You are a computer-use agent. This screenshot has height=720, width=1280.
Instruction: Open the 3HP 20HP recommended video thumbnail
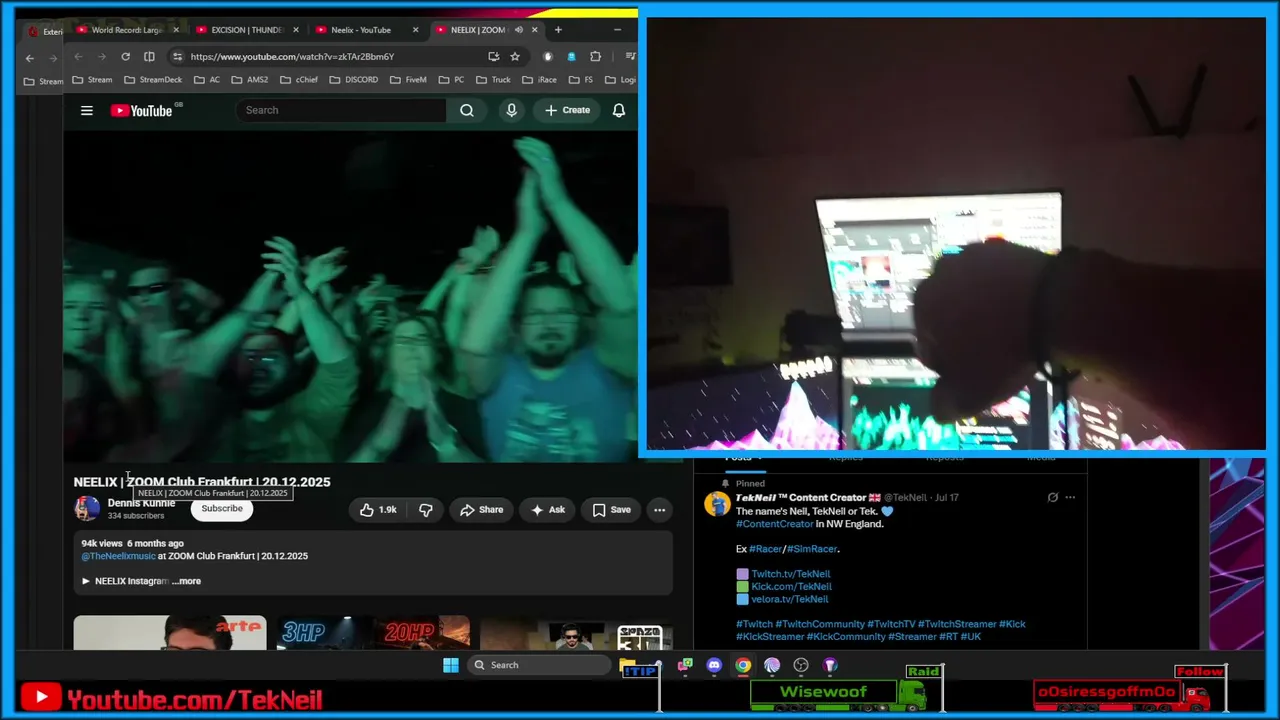(373, 633)
